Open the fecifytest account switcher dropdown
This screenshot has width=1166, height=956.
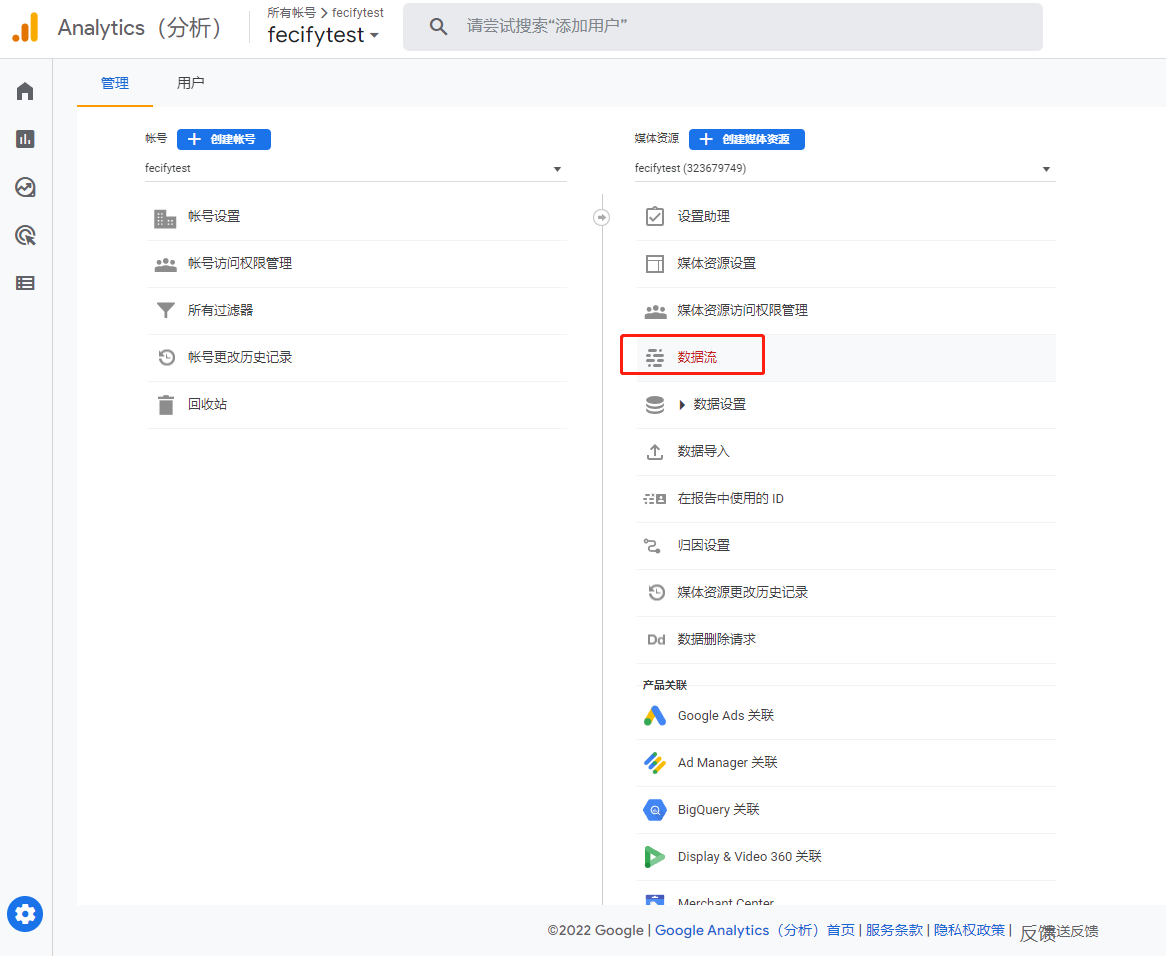point(323,35)
